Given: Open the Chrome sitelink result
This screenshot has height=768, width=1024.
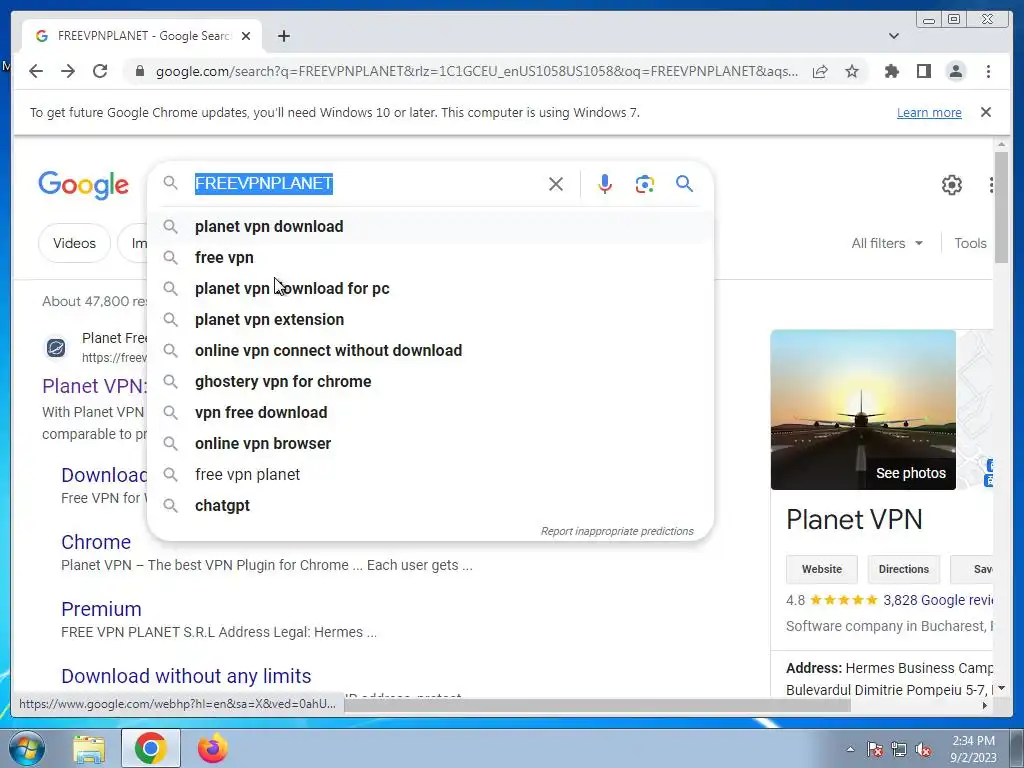Looking at the screenshot, I should point(96,542).
